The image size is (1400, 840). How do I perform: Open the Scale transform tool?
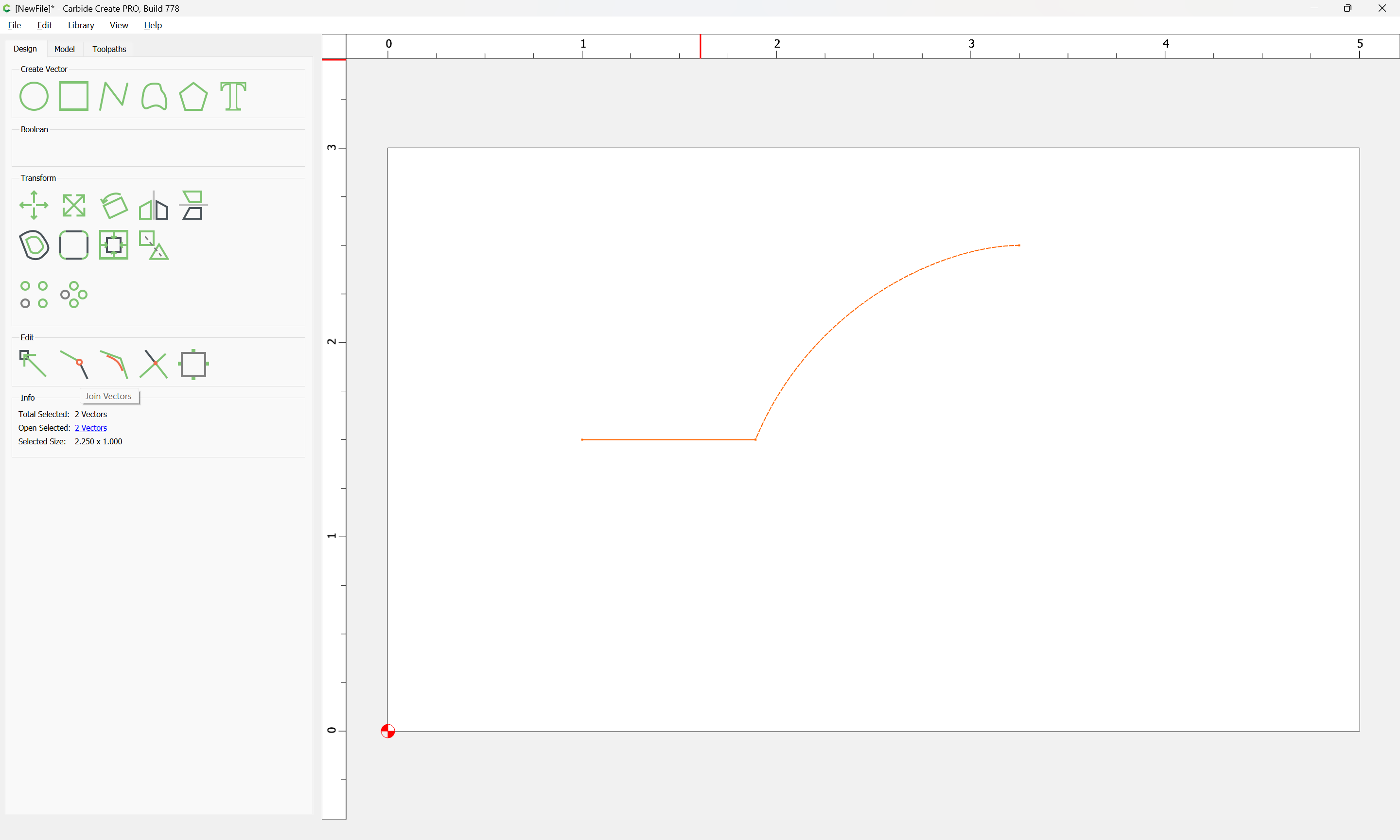74,206
